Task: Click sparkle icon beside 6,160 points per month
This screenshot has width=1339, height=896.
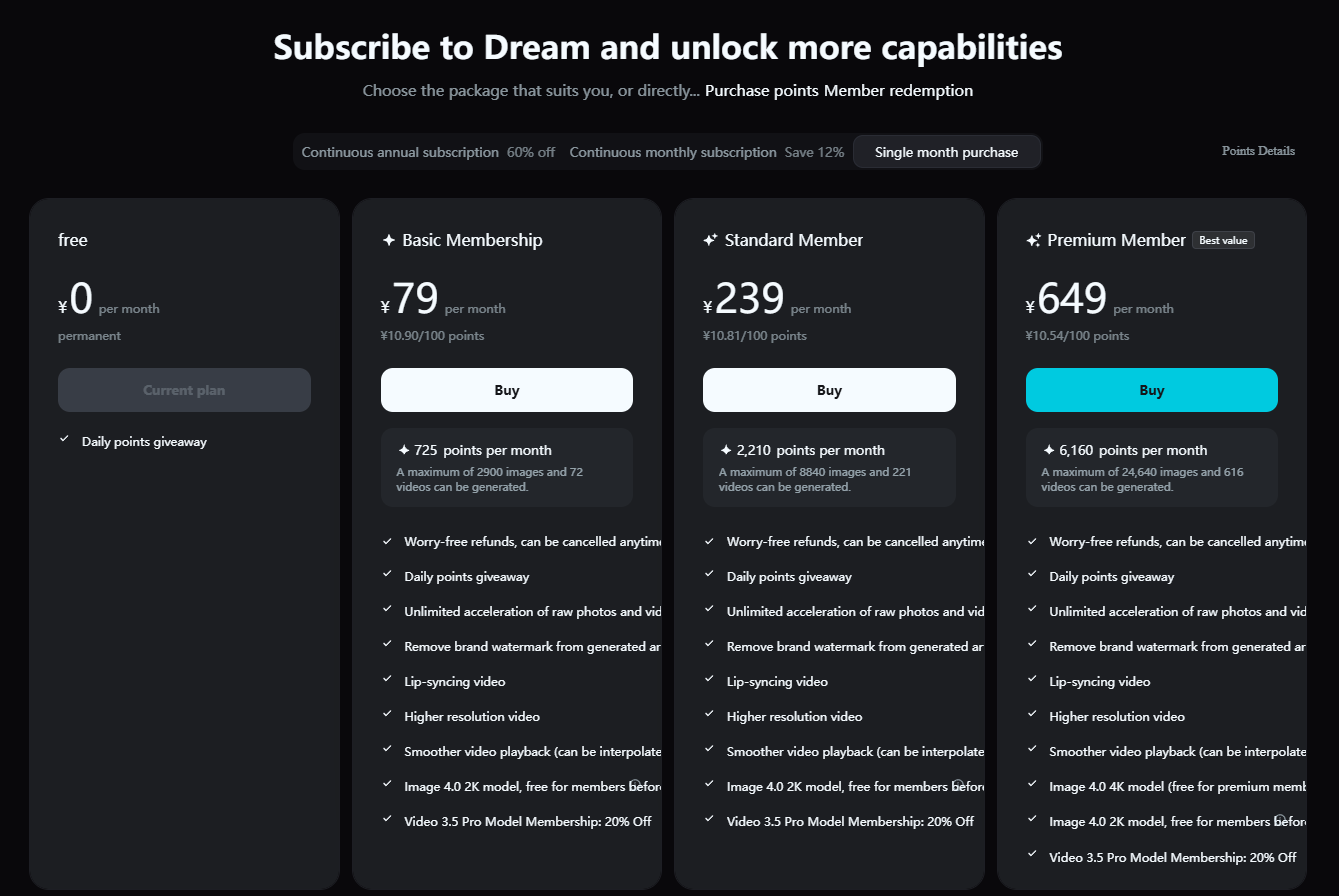Action: click(1049, 450)
